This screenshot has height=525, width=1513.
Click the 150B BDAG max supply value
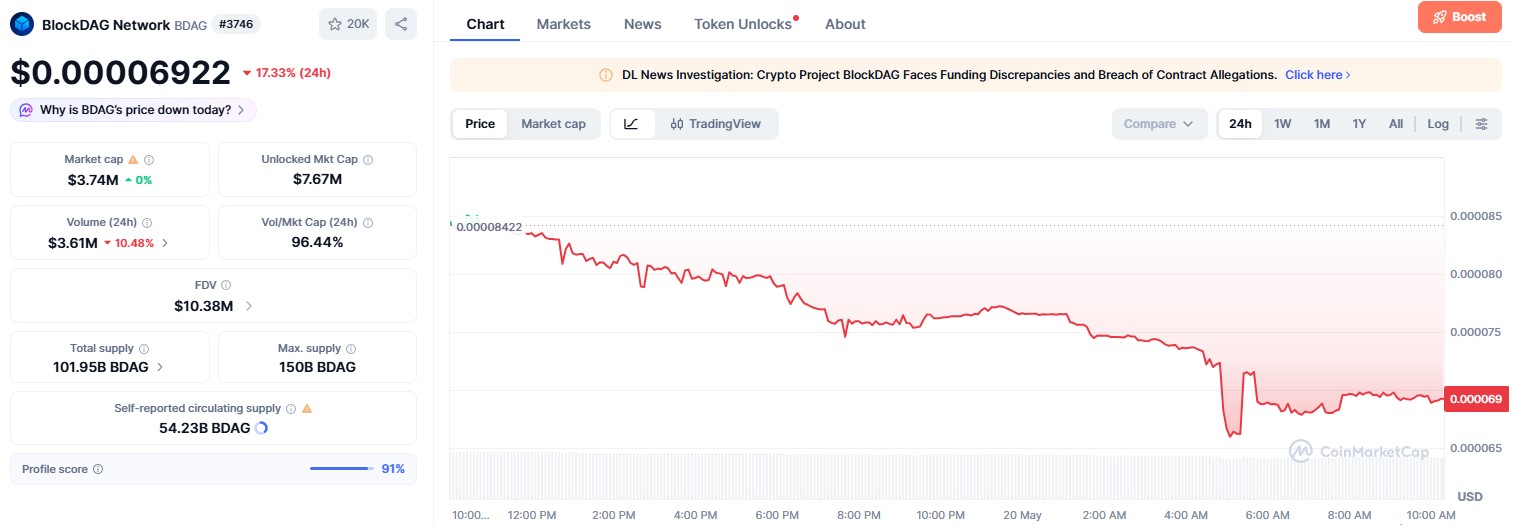point(317,367)
